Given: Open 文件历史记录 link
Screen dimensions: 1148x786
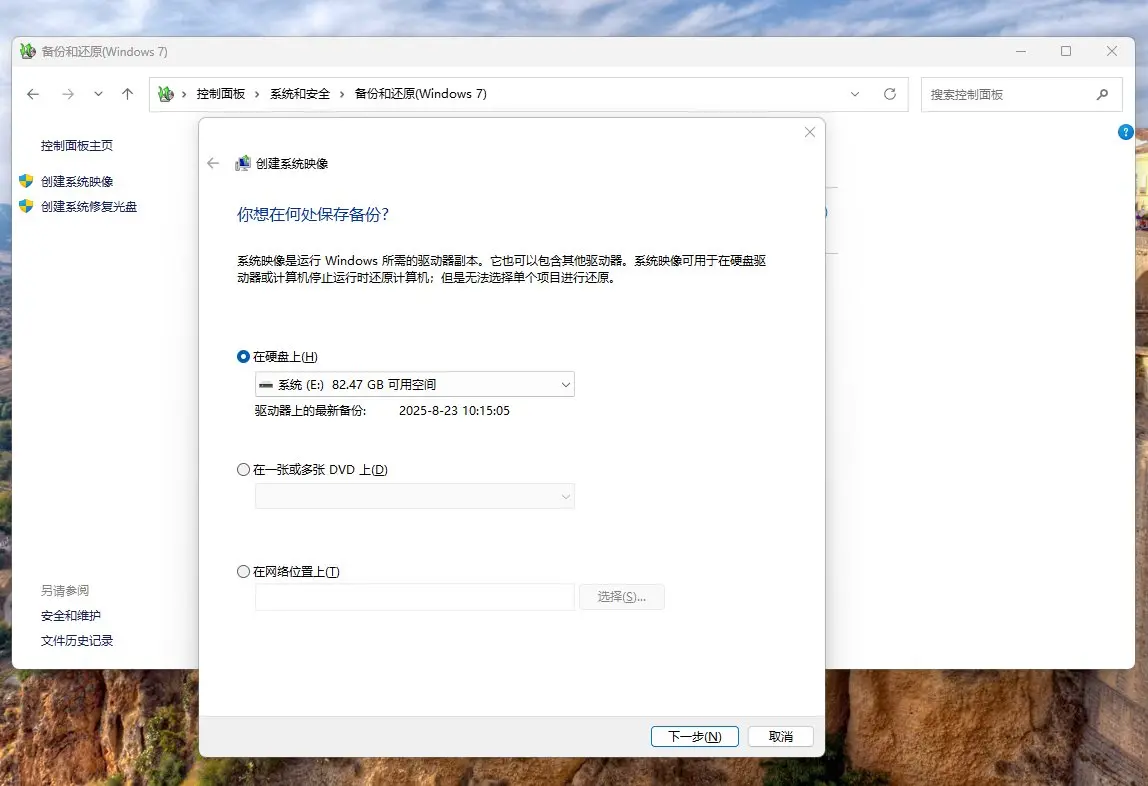Looking at the screenshot, I should [x=77, y=640].
